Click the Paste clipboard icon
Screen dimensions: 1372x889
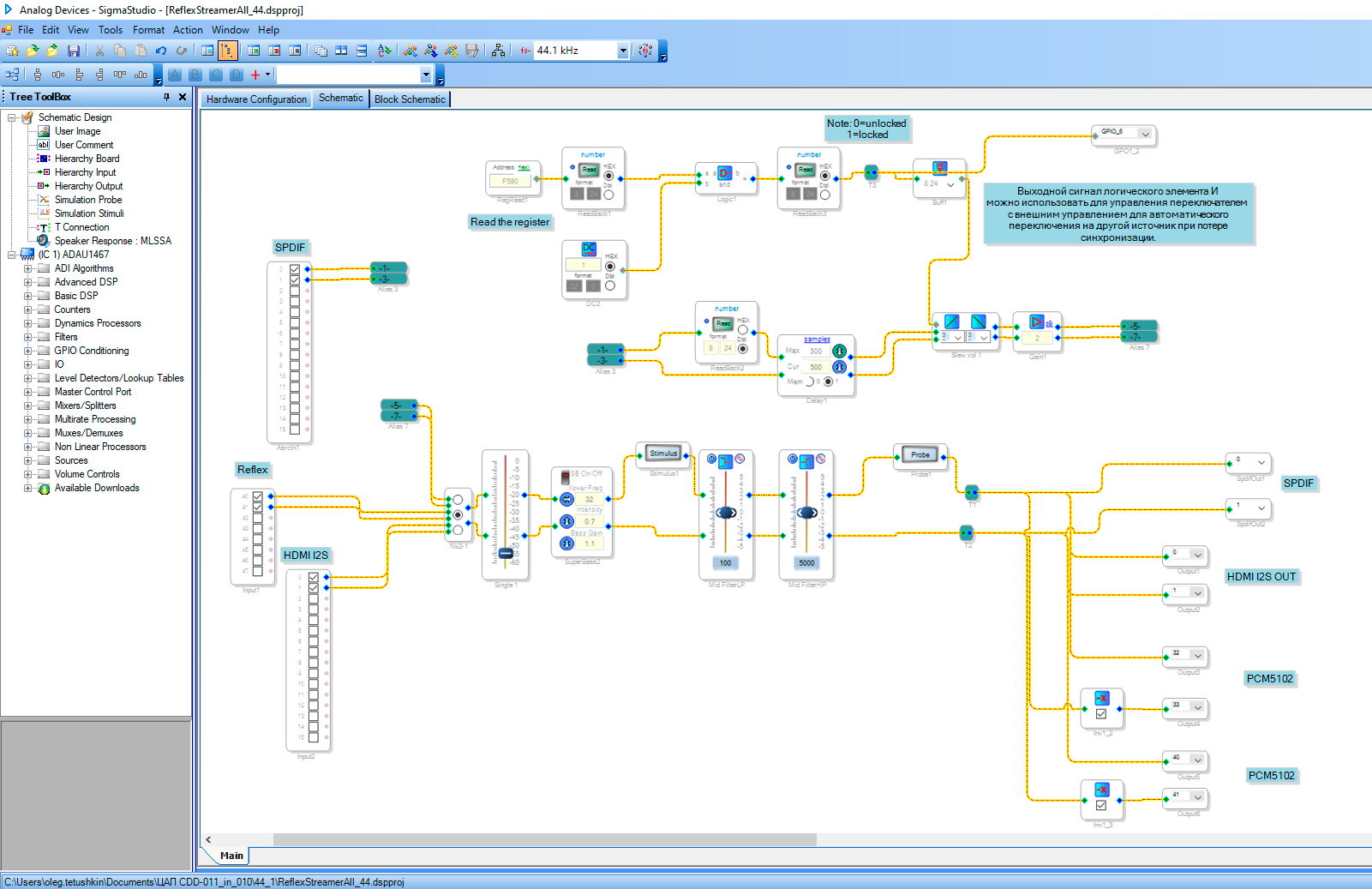(141, 51)
